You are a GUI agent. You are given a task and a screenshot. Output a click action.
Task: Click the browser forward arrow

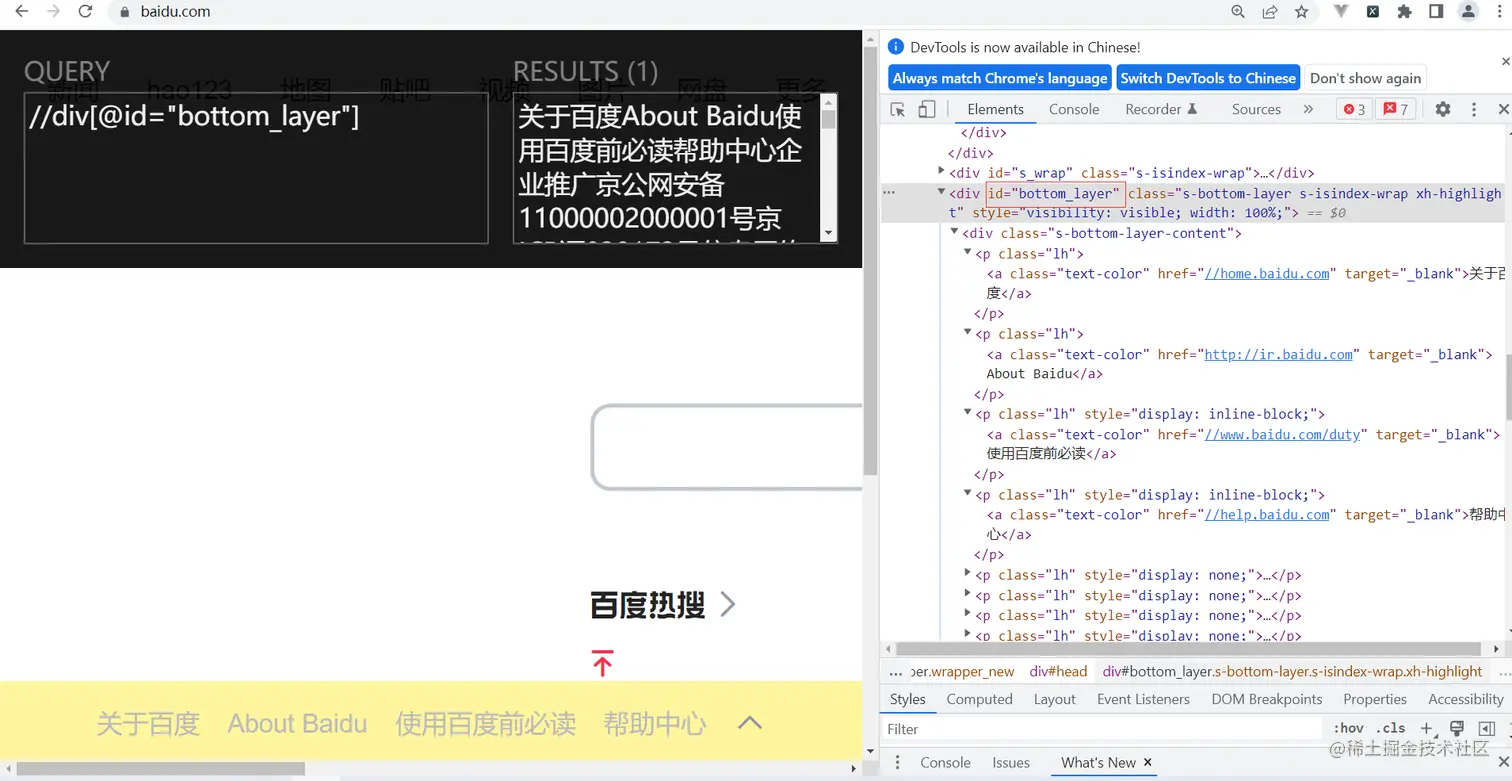[x=53, y=12]
